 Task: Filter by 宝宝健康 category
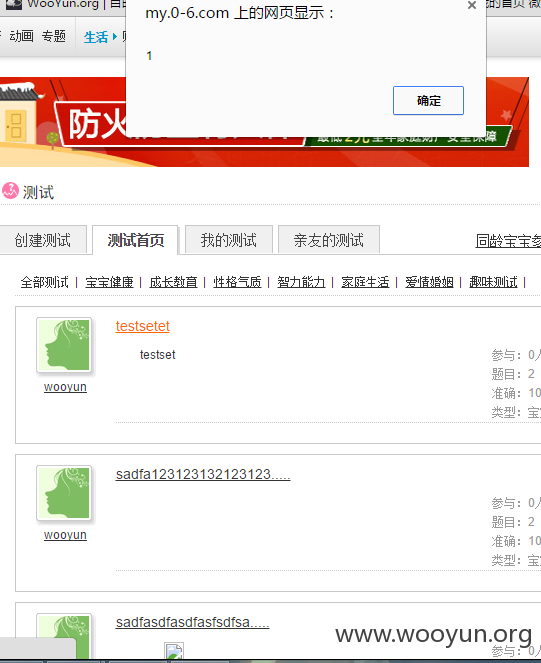(x=109, y=282)
